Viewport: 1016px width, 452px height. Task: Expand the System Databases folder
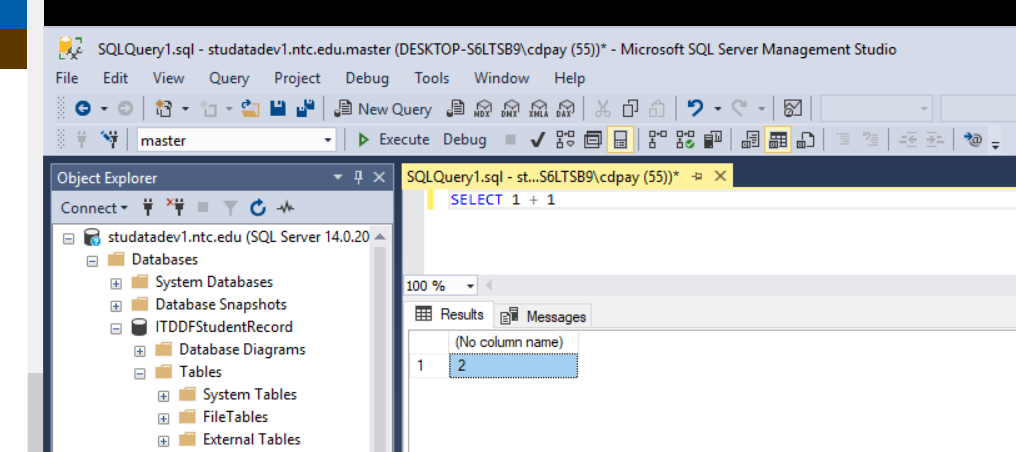(x=116, y=283)
